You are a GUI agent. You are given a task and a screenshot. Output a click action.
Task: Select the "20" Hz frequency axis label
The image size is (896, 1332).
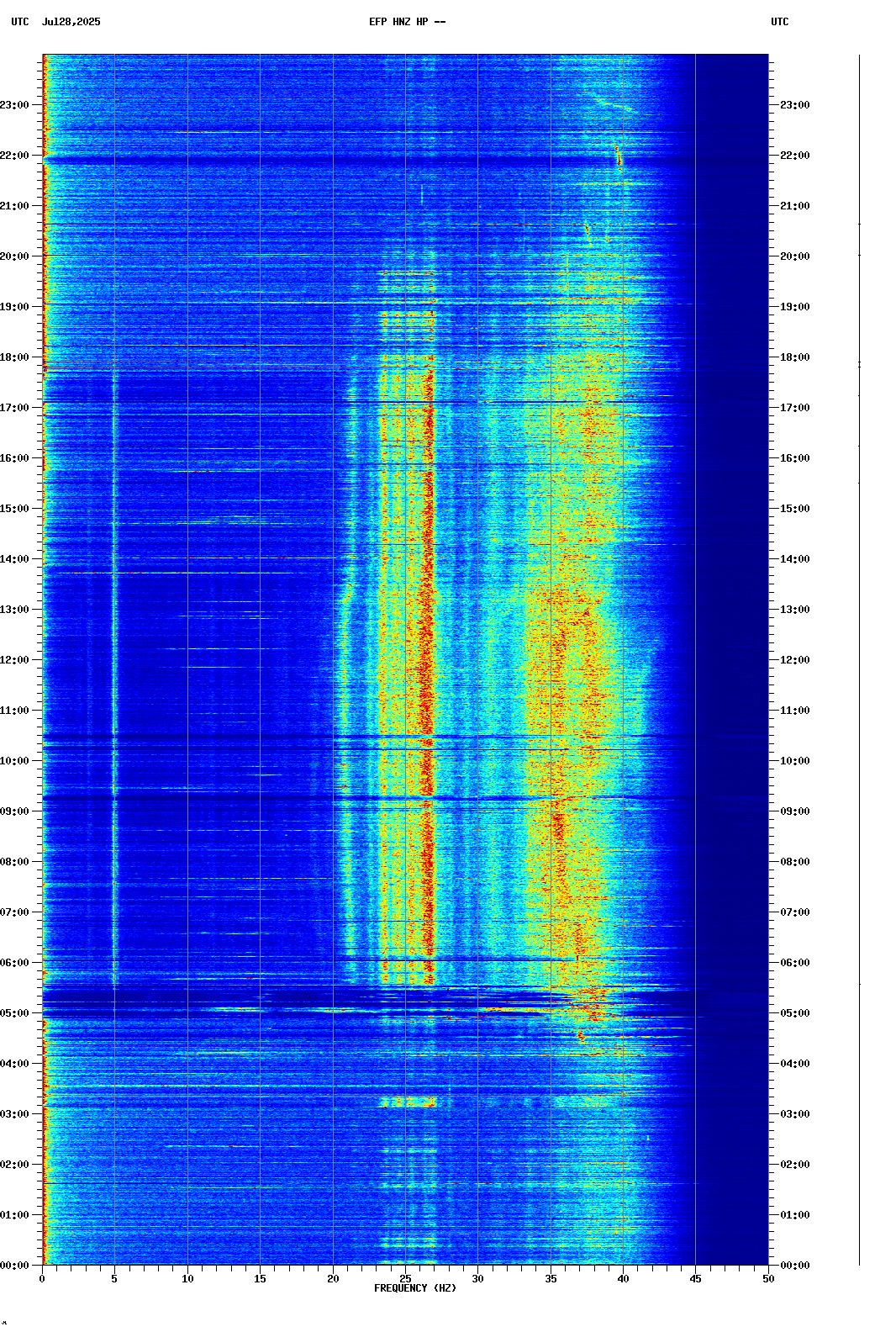[333, 1279]
